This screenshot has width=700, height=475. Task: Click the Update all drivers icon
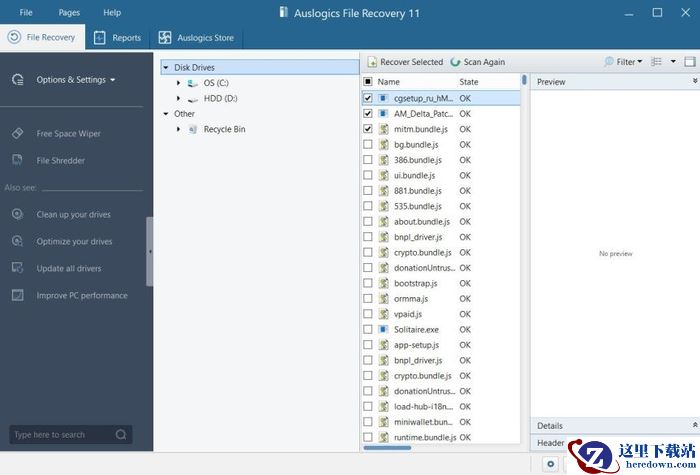(17, 268)
